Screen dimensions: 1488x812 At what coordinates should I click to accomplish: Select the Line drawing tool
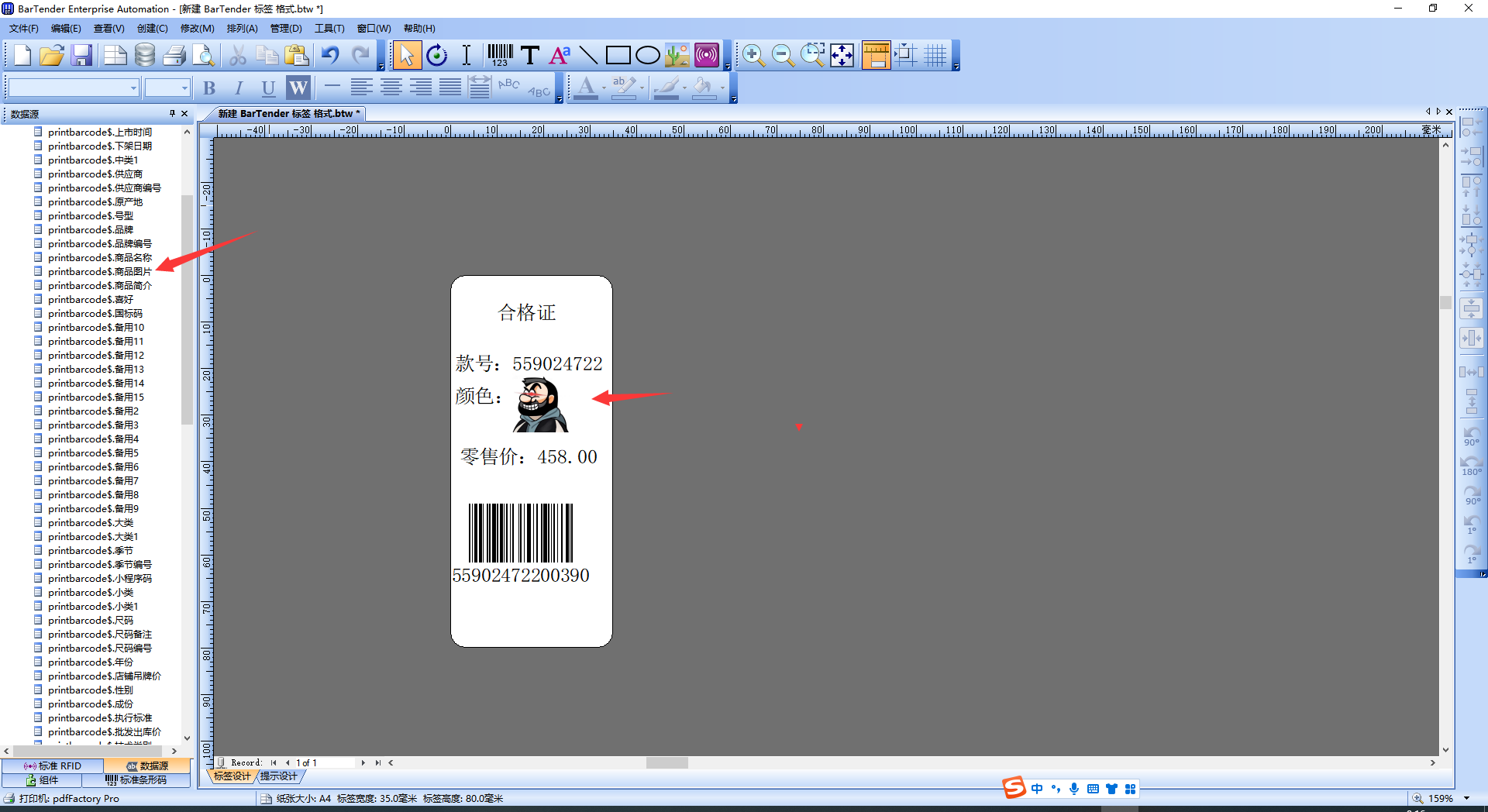coord(589,56)
